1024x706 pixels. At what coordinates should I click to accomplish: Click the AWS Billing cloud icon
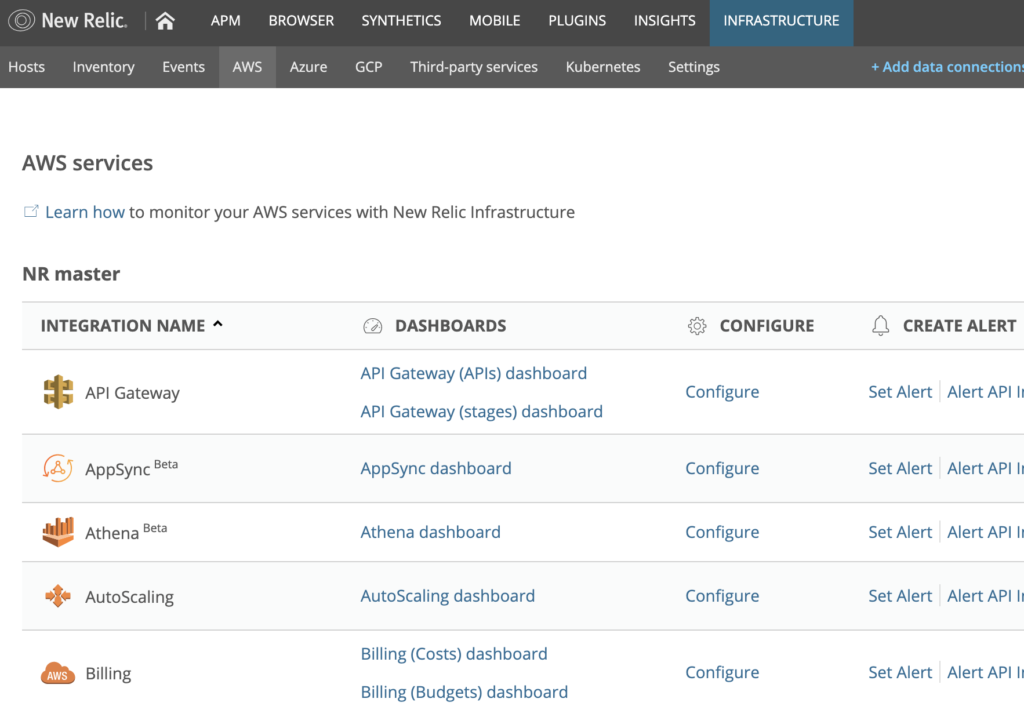click(x=58, y=673)
